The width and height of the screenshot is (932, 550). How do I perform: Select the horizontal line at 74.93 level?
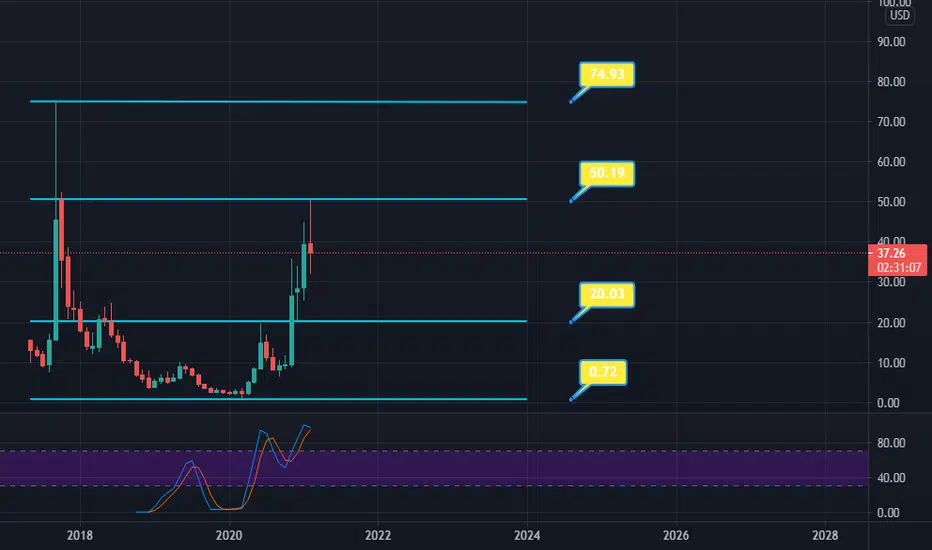[278, 102]
